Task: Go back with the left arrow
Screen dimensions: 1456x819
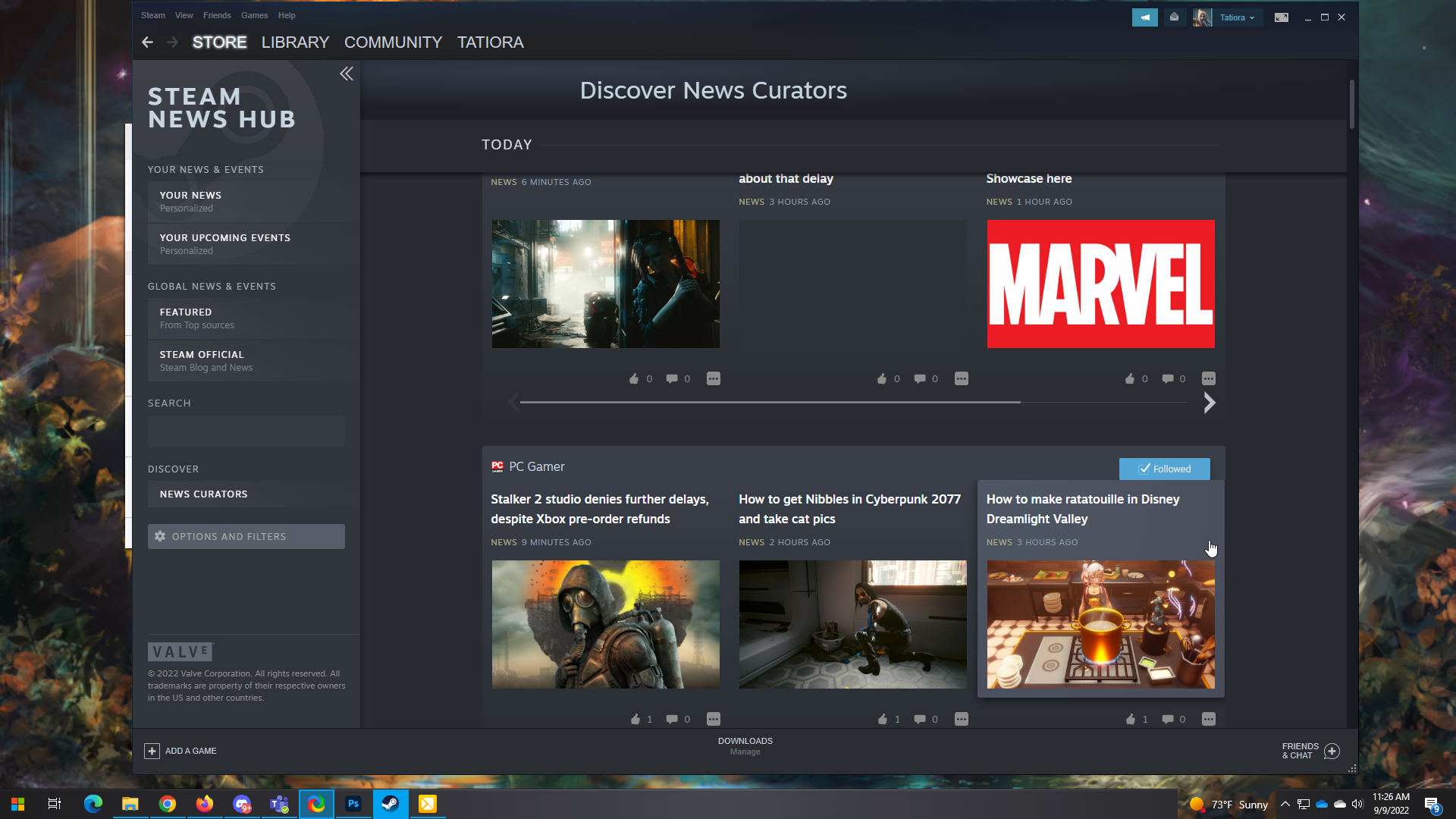Action: [x=148, y=42]
